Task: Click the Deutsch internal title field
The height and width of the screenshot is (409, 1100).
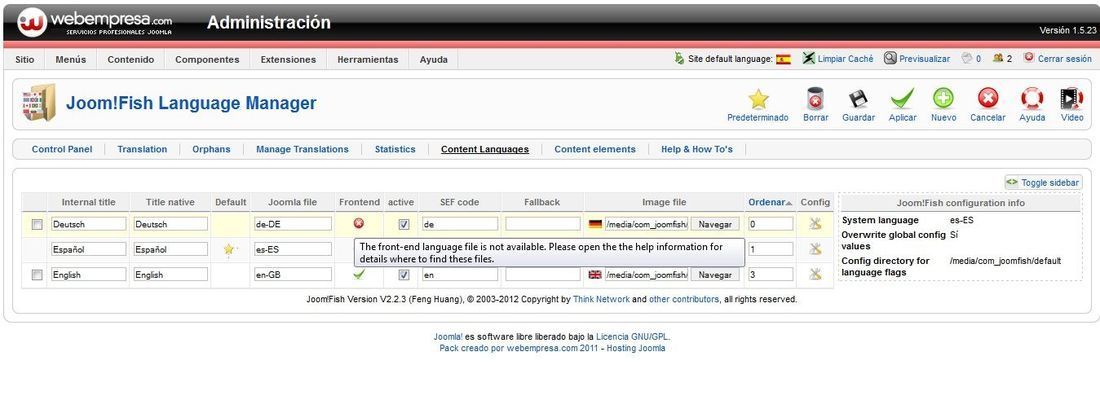Action: coord(88,224)
